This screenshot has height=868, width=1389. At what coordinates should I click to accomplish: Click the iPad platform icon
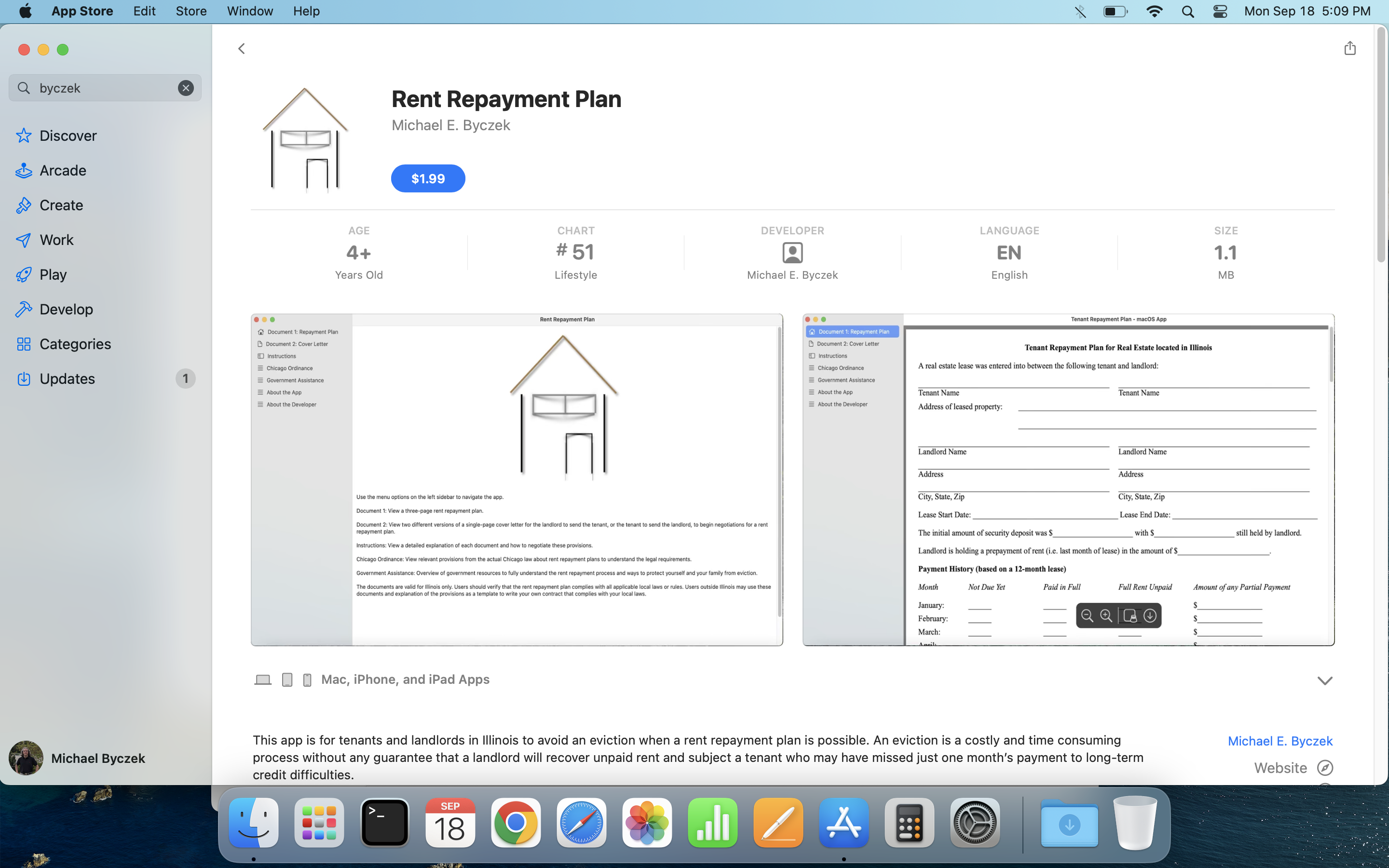click(x=287, y=680)
